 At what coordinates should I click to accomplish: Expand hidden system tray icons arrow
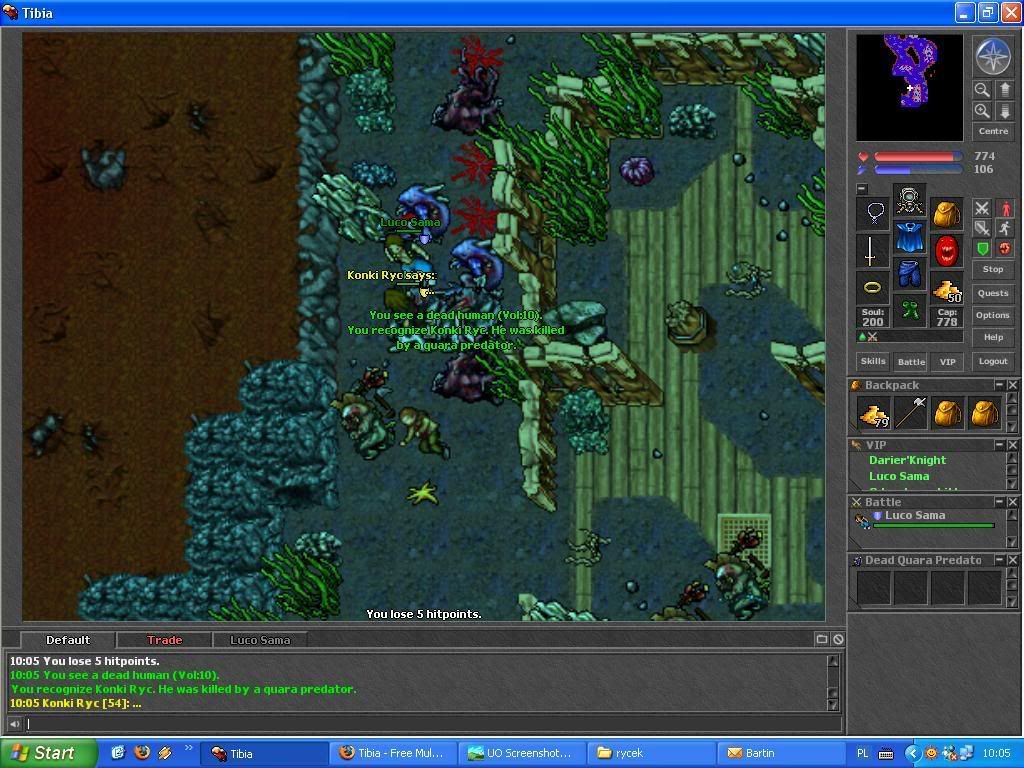click(x=912, y=753)
